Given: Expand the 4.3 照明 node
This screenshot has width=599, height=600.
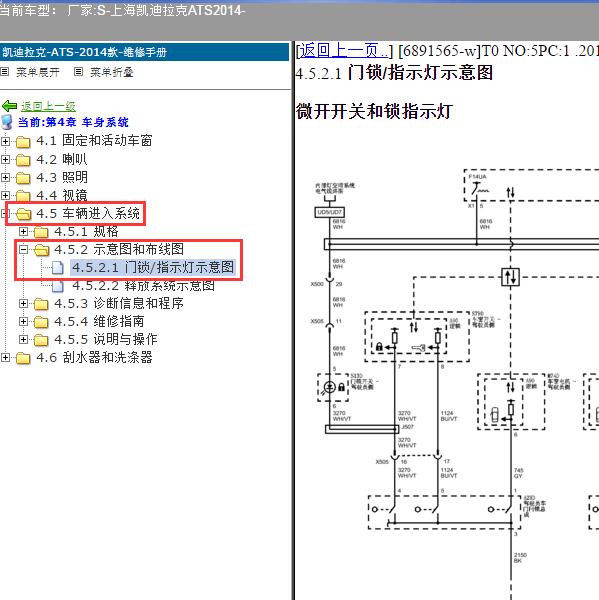Looking at the screenshot, I should click(5, 177).
